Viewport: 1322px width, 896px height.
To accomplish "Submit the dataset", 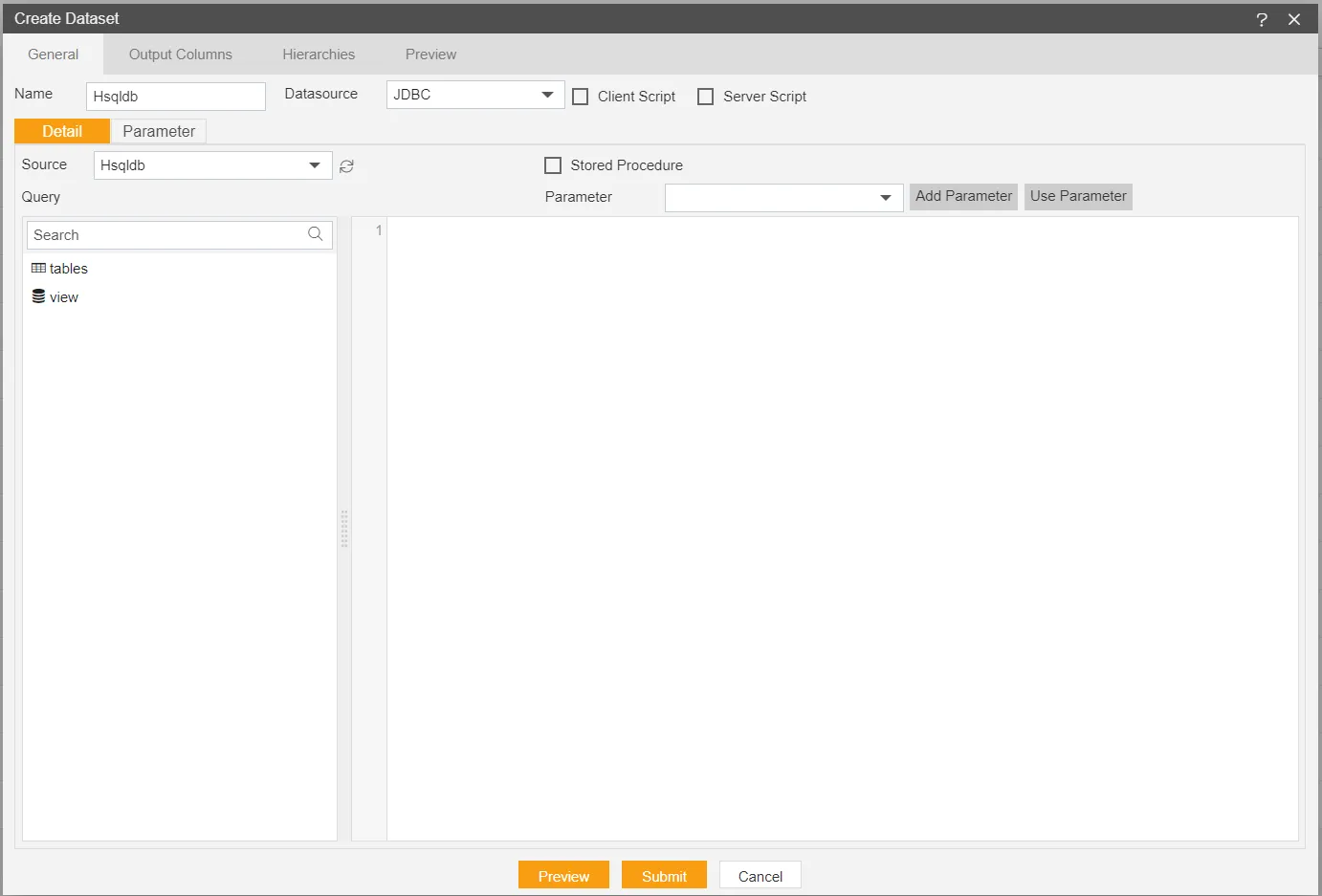I will [664, 876].
